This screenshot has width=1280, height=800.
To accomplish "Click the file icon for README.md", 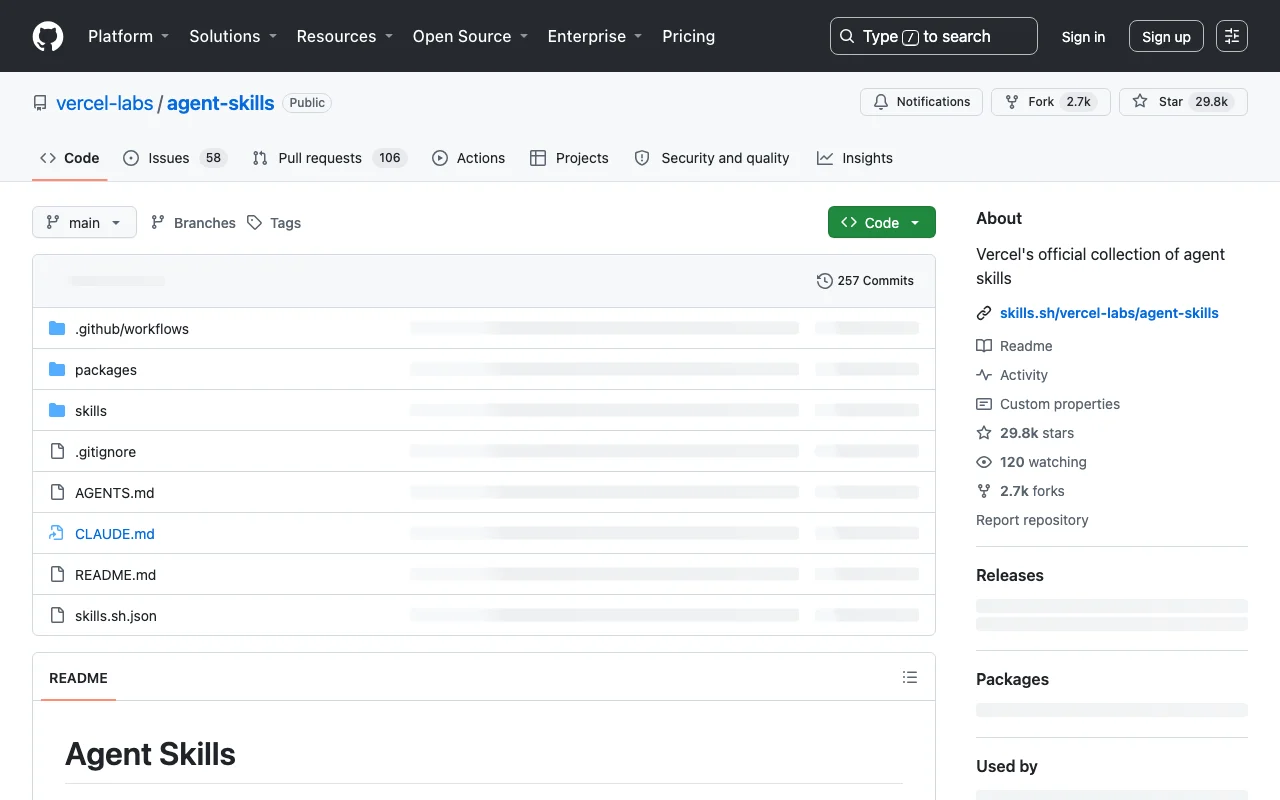I will pyautogui.click(x=57, y=574).
